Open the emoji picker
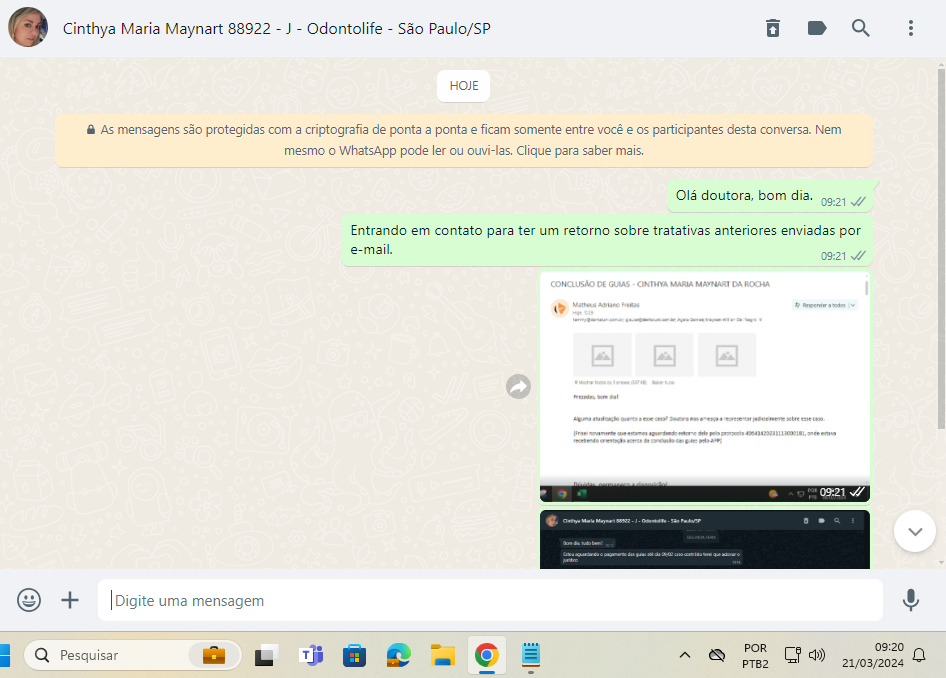Screen dimensions: 946x678 tap(29, 600)
